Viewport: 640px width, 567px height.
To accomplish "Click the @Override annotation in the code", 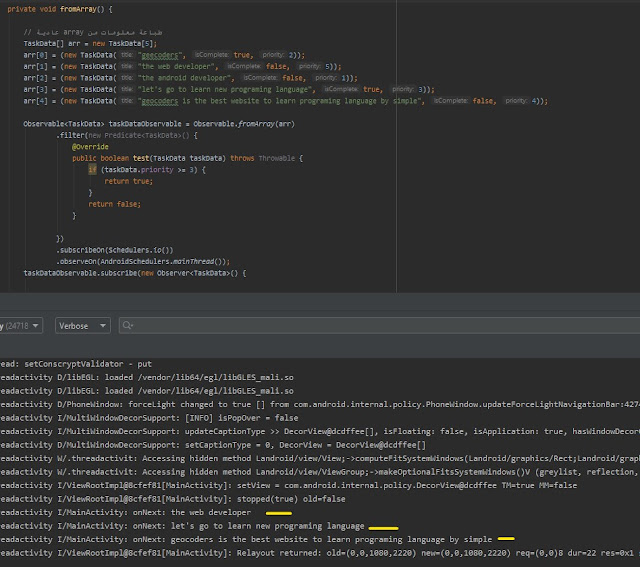I will pos(90,146).
